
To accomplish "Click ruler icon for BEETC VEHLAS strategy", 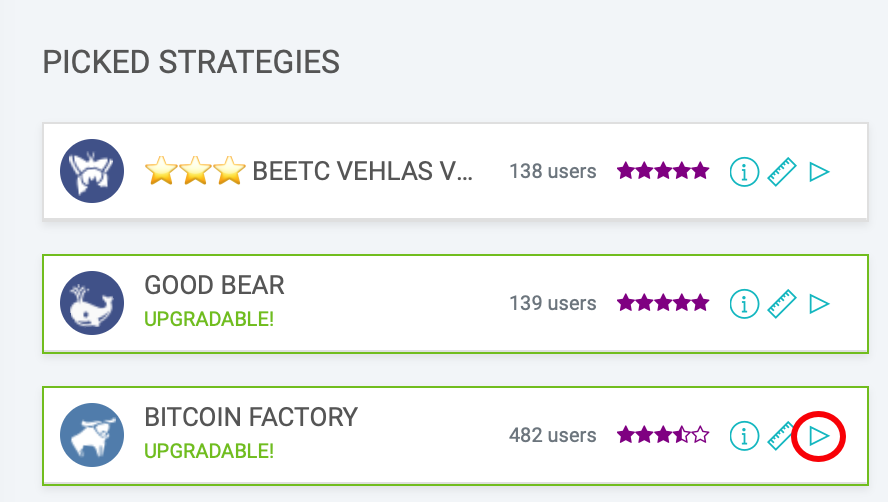I will coord(782,172).
